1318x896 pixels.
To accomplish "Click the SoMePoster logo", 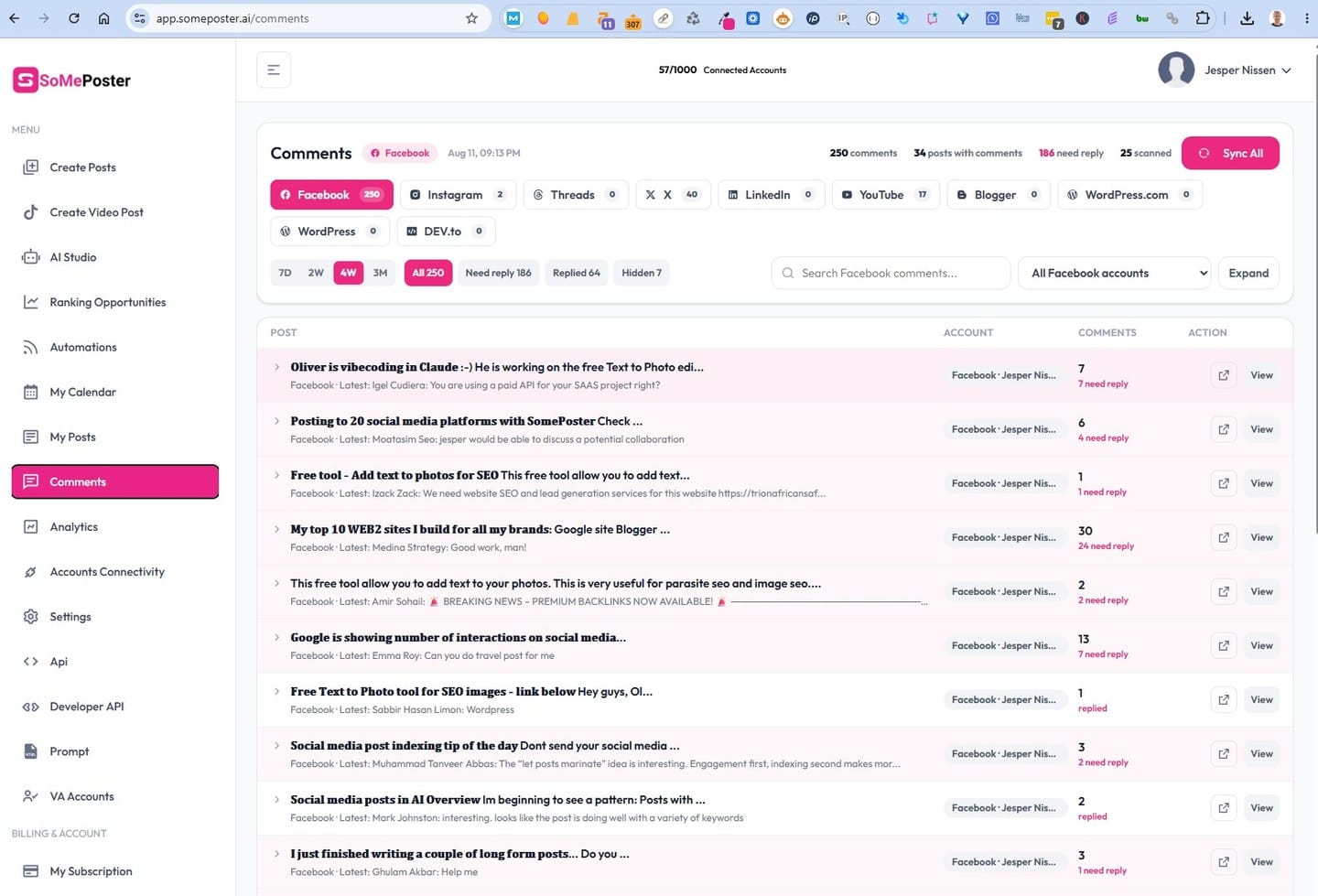I will coord(72,81).
